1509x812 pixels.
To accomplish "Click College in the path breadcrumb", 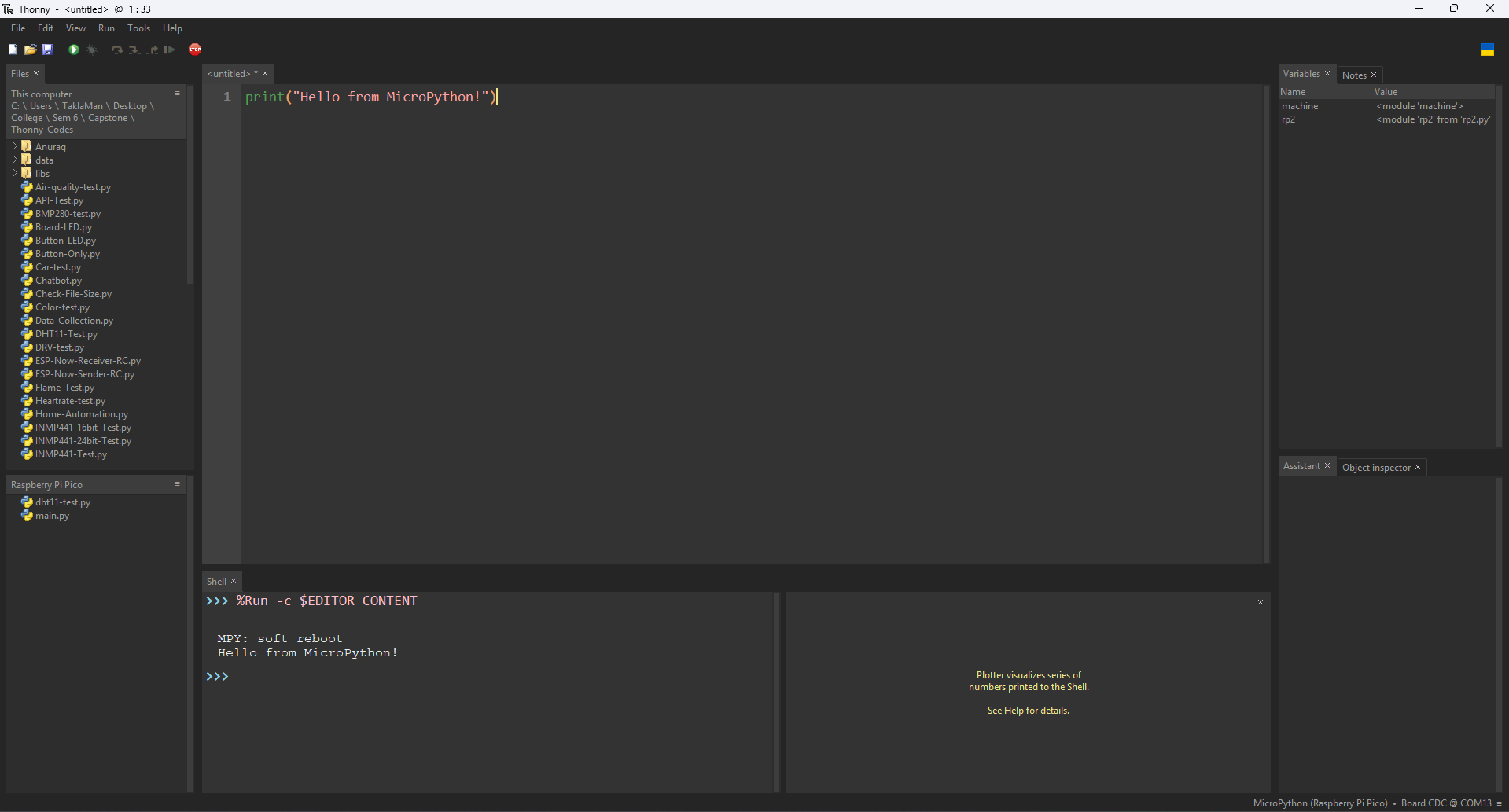I will [27, 118].
